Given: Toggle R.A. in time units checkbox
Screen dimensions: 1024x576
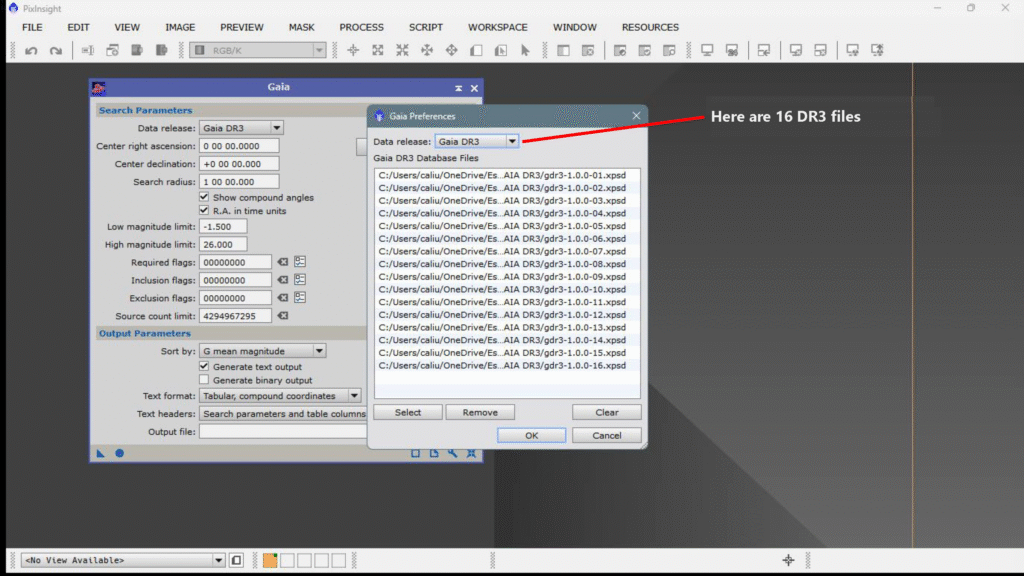Looking at the screenshot, I should click(204, 210).
